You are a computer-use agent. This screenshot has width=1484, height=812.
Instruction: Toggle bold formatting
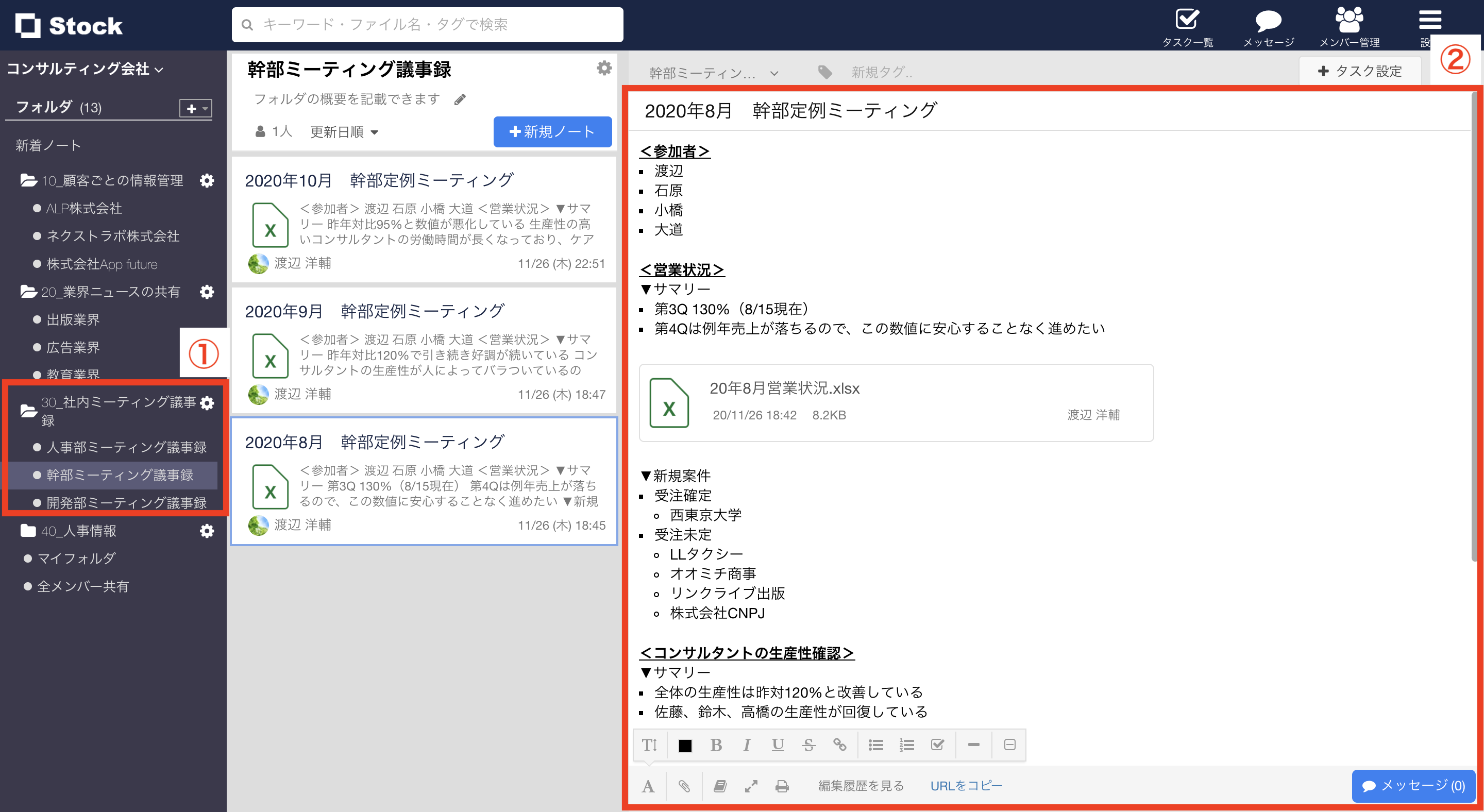click(x=716, y=745)
